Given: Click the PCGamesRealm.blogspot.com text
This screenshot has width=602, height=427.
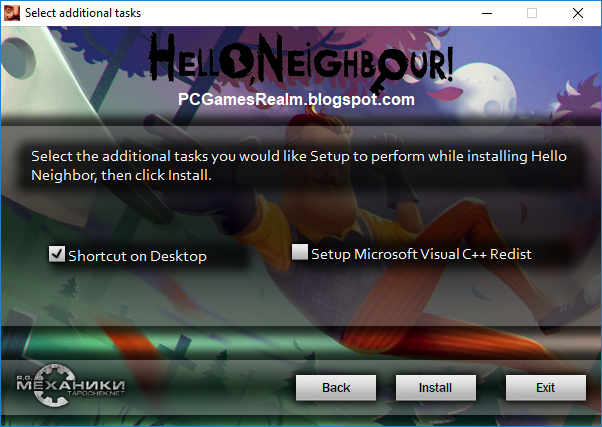Looking at the screenshot, I should (x=296, y=99).
